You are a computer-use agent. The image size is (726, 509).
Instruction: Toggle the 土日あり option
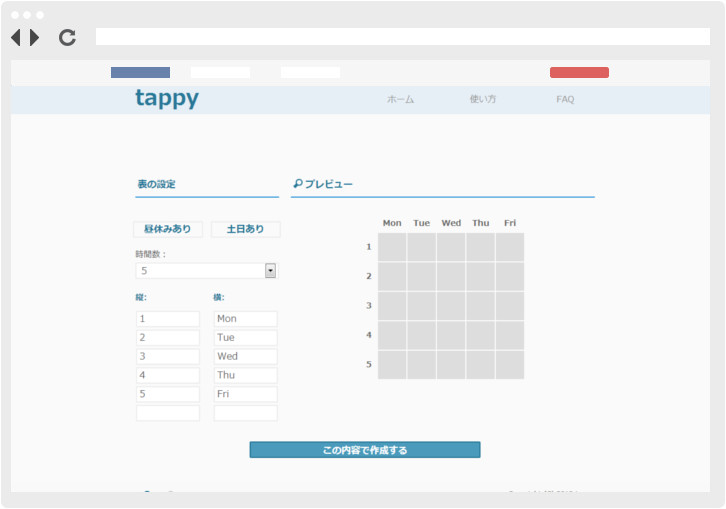(246, 229)
